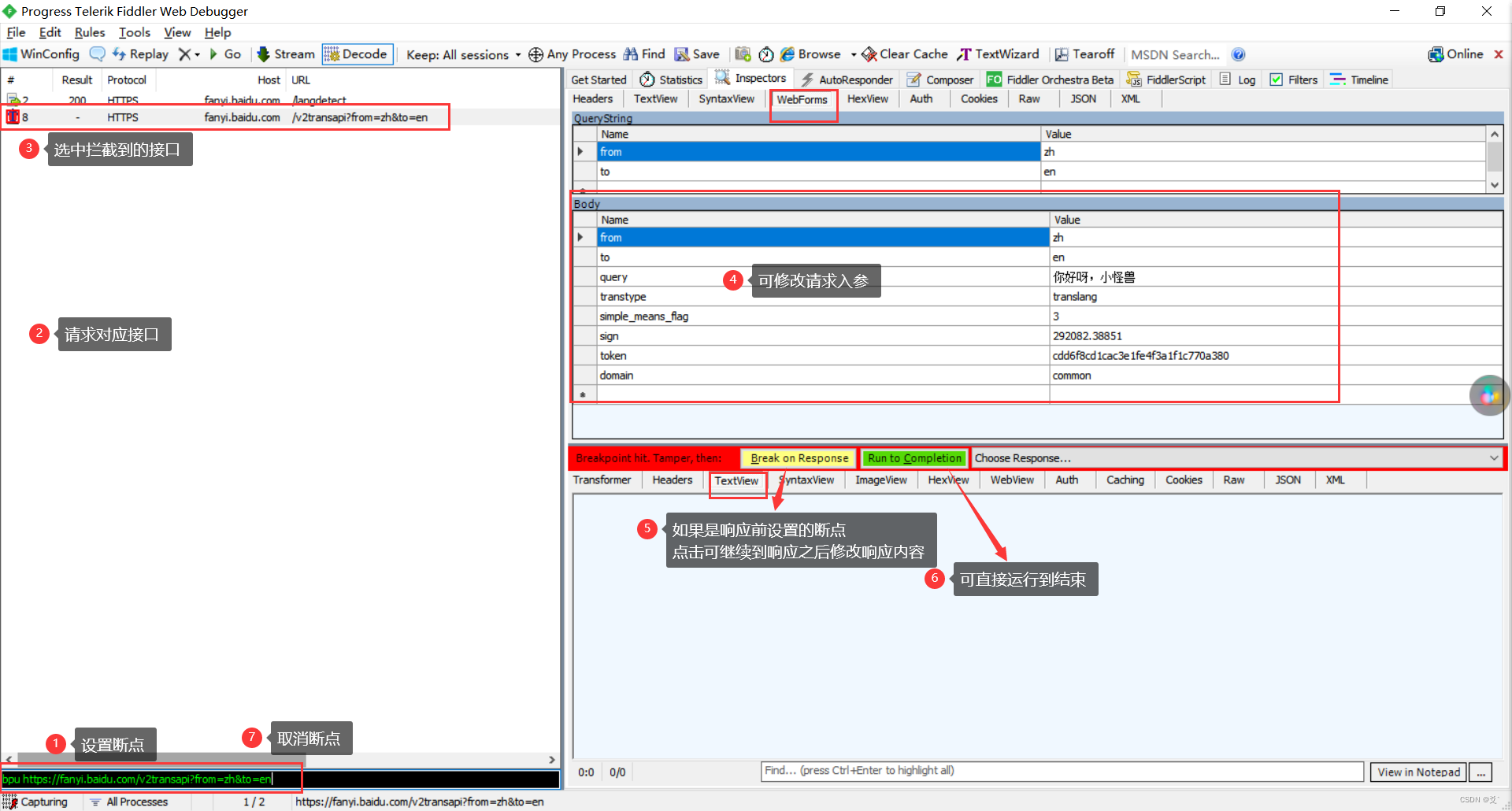Expand the Remove sessions dropdown arrow
The height and width of the screenshot is (811, 1512).
pos(198,54)
